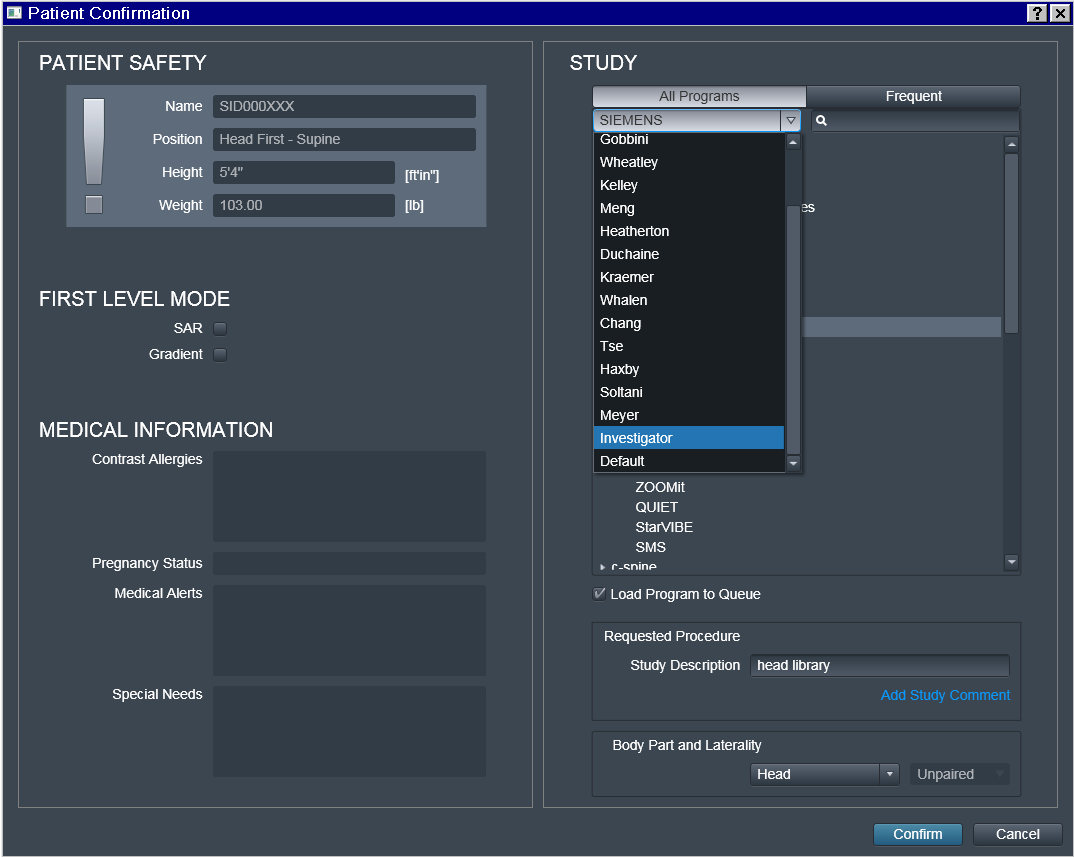Enable the SAR first level mode checkbox
This screenshot has height=857, width=1074.
pos(220,329)
